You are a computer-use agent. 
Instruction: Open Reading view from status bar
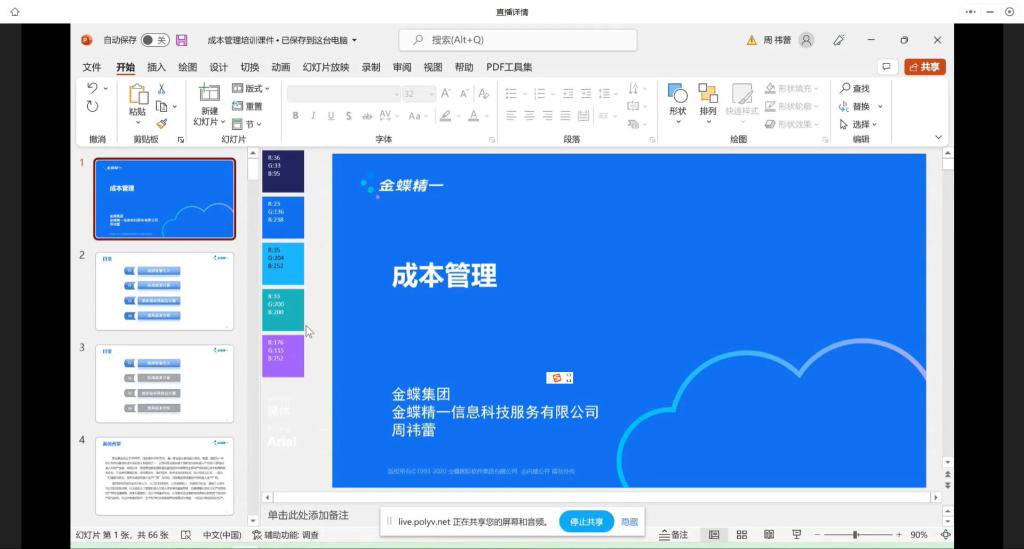pyautogui.click(x=769, y=535)
